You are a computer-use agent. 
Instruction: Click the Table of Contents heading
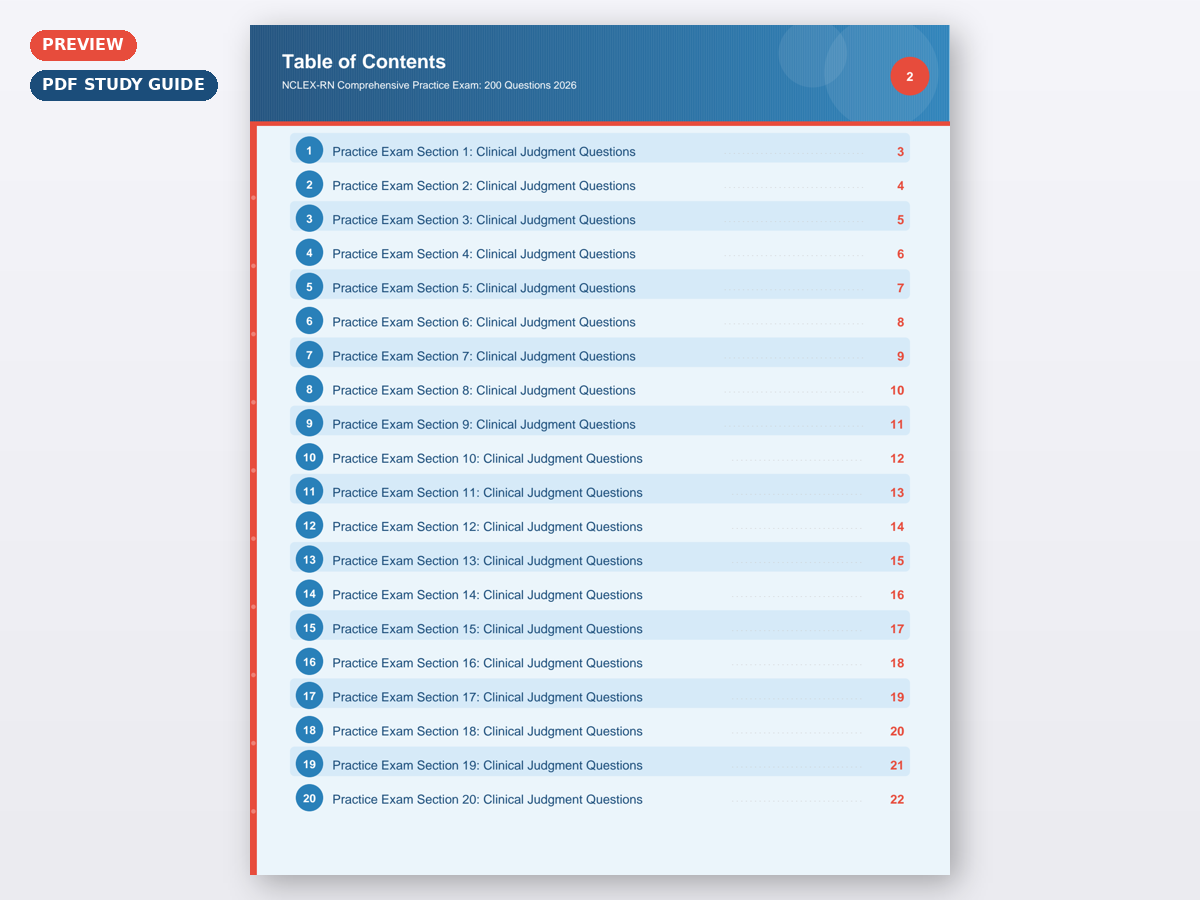(364, 62)
